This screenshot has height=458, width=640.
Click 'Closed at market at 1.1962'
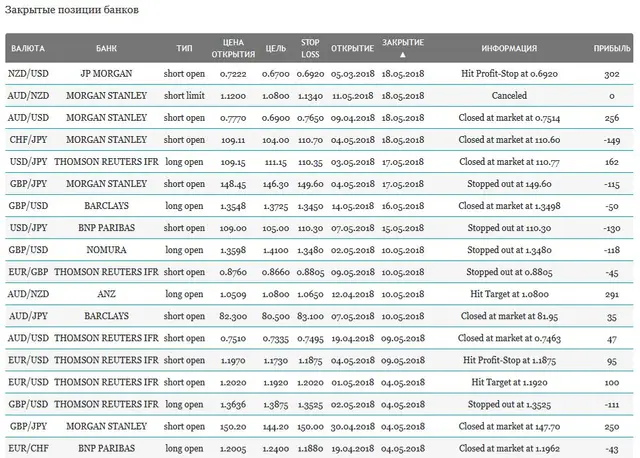pyautogui.click(x=509, y=449)
